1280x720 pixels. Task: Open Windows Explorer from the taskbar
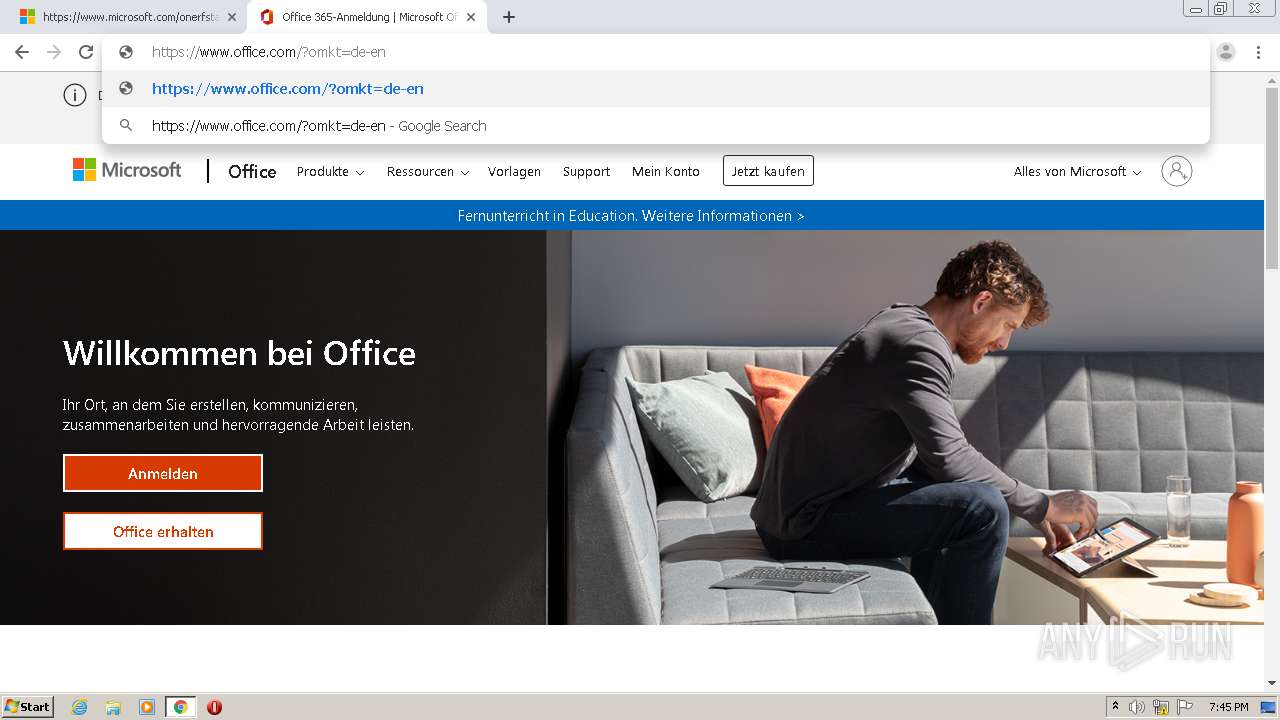pyautogui.click(x=113, y=707)
